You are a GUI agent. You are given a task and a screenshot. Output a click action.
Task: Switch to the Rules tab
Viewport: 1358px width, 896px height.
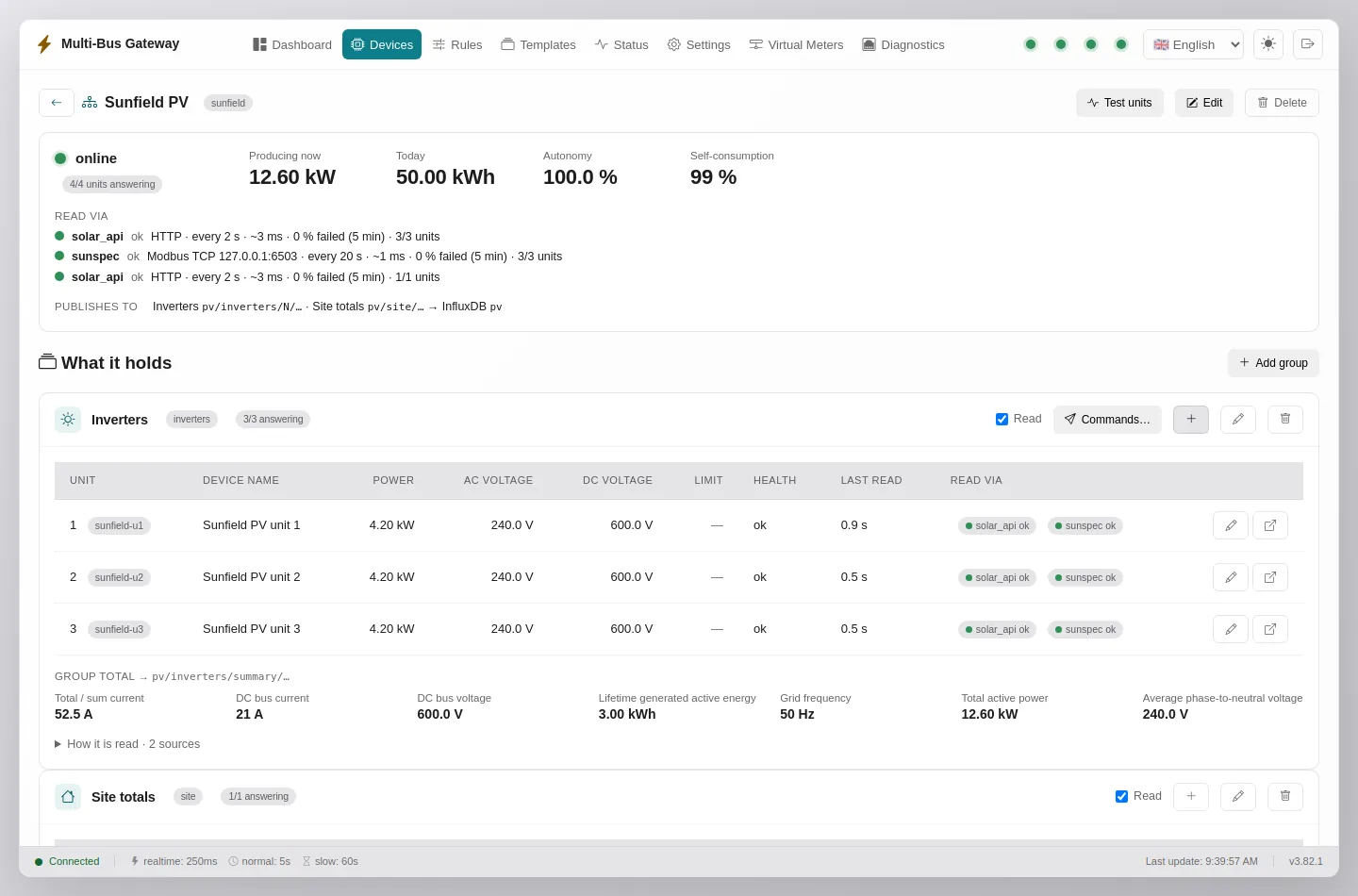coord(457,44)
